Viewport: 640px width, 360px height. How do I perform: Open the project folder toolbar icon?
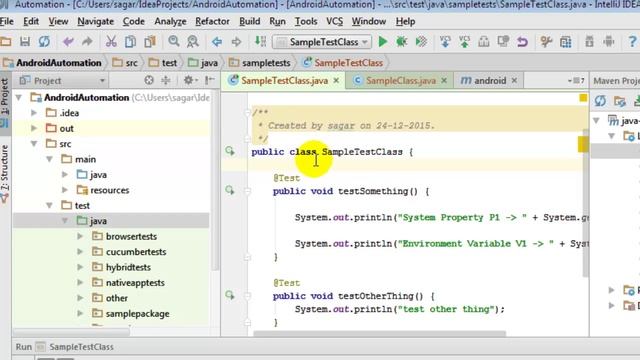click(x=5, y=42)
